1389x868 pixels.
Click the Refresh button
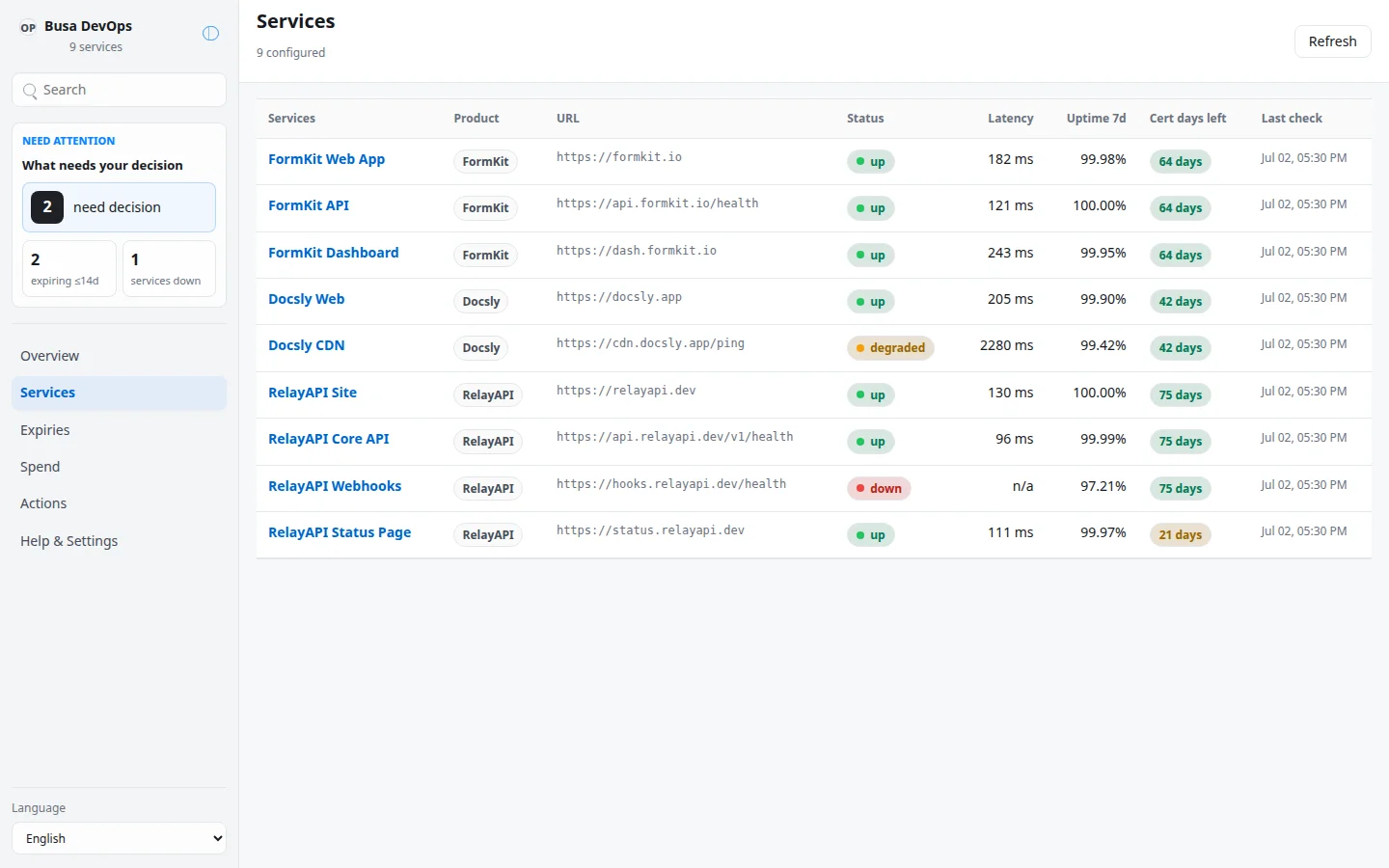click(1332, 41)
